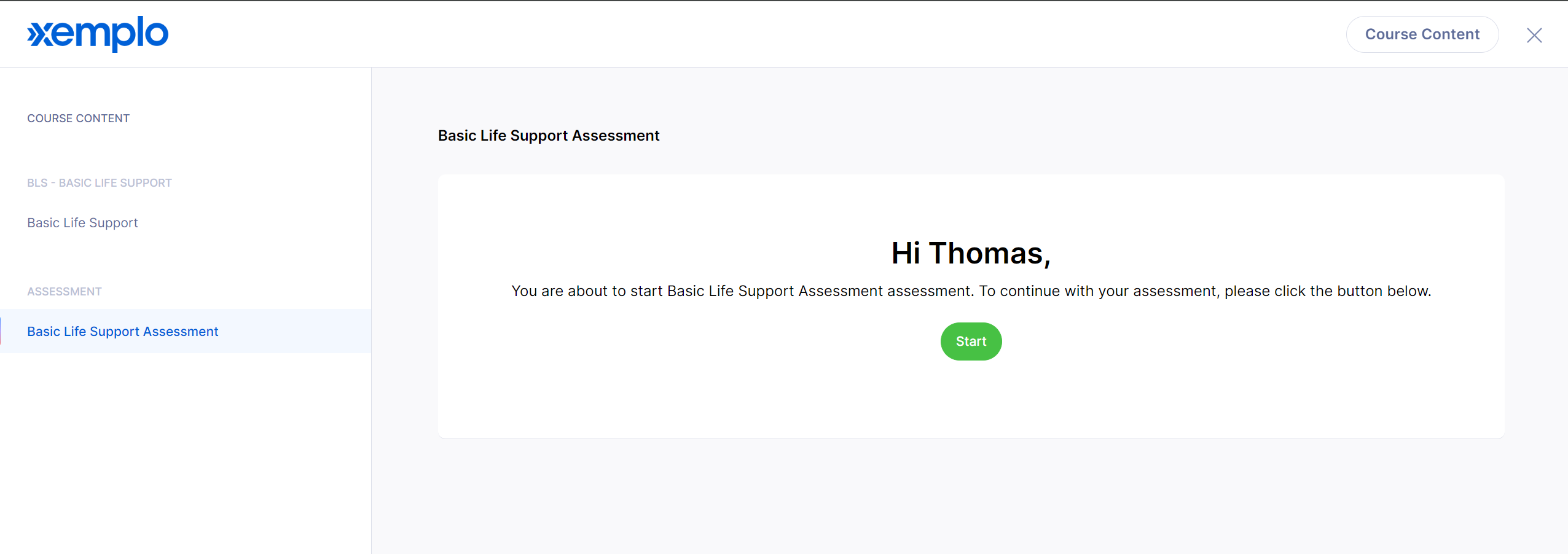Viewport: 1568px width, 554px height.
Task: Click the assessment instruction sentence
Action: pyautogui.click(x=971, y=291)
